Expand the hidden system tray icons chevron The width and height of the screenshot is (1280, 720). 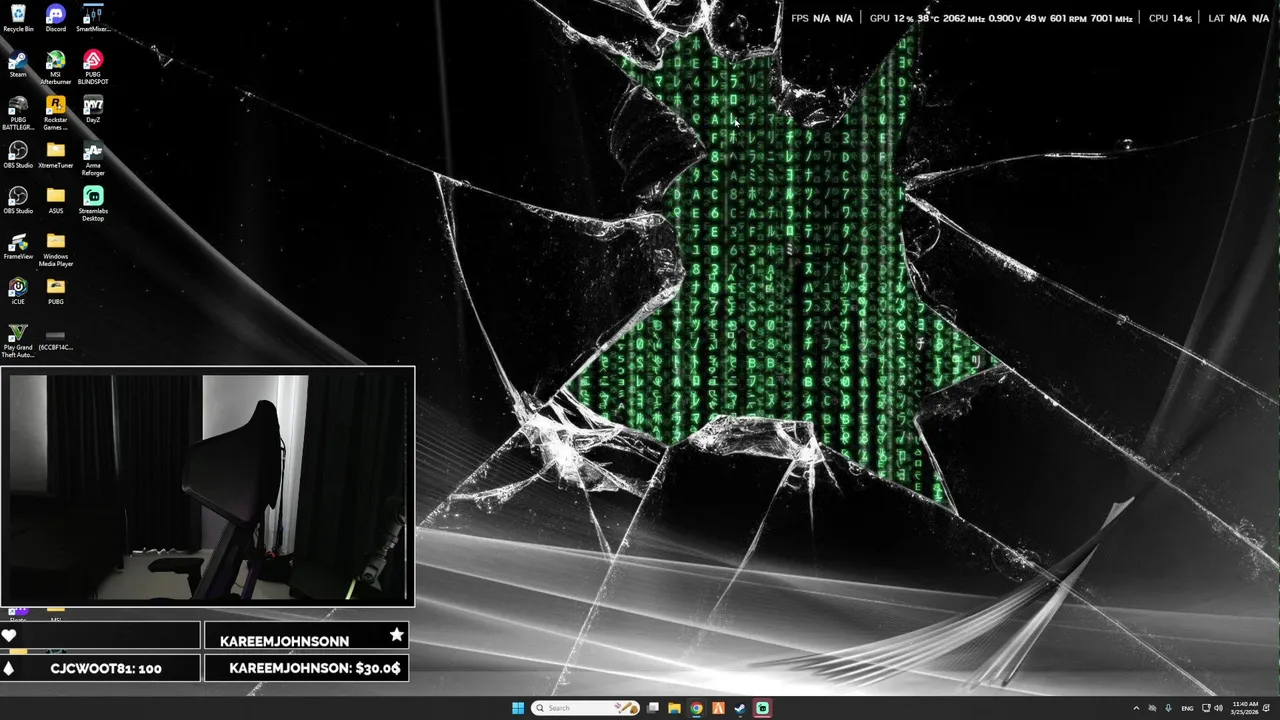tap(1136, 708)
